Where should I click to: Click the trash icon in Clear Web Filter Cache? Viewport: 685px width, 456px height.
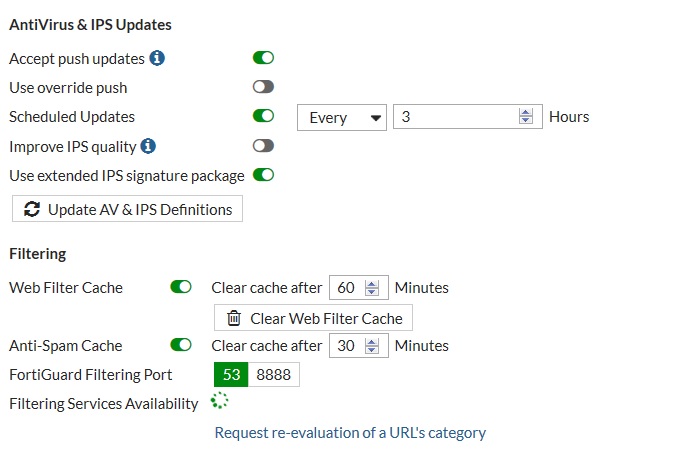pos(234,318)
